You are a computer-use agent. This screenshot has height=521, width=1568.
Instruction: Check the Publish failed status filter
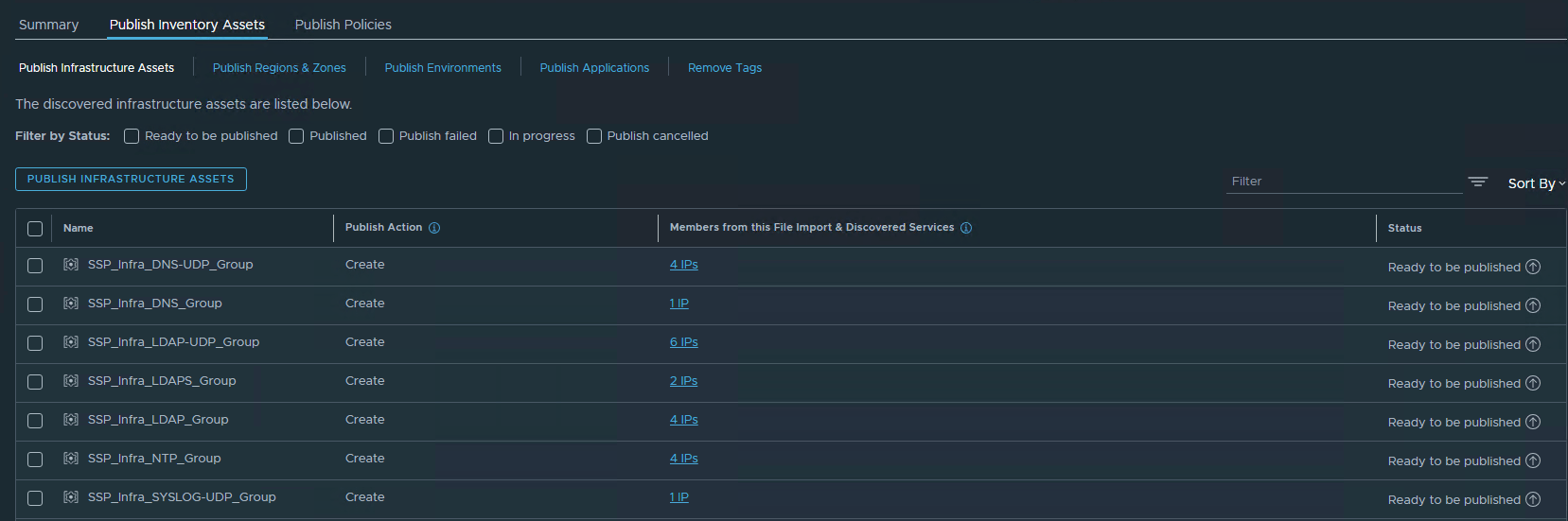click(x=386, y=136)
